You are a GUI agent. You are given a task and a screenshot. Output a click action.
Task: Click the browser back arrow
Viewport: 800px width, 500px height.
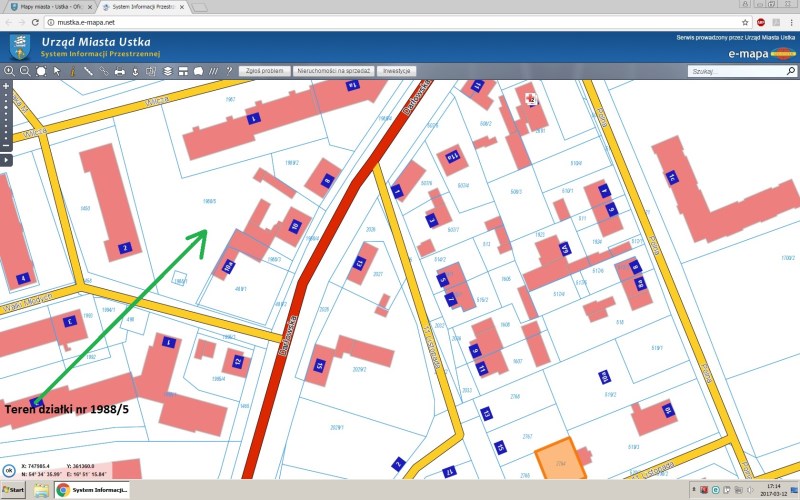click(x=9, y=22)
